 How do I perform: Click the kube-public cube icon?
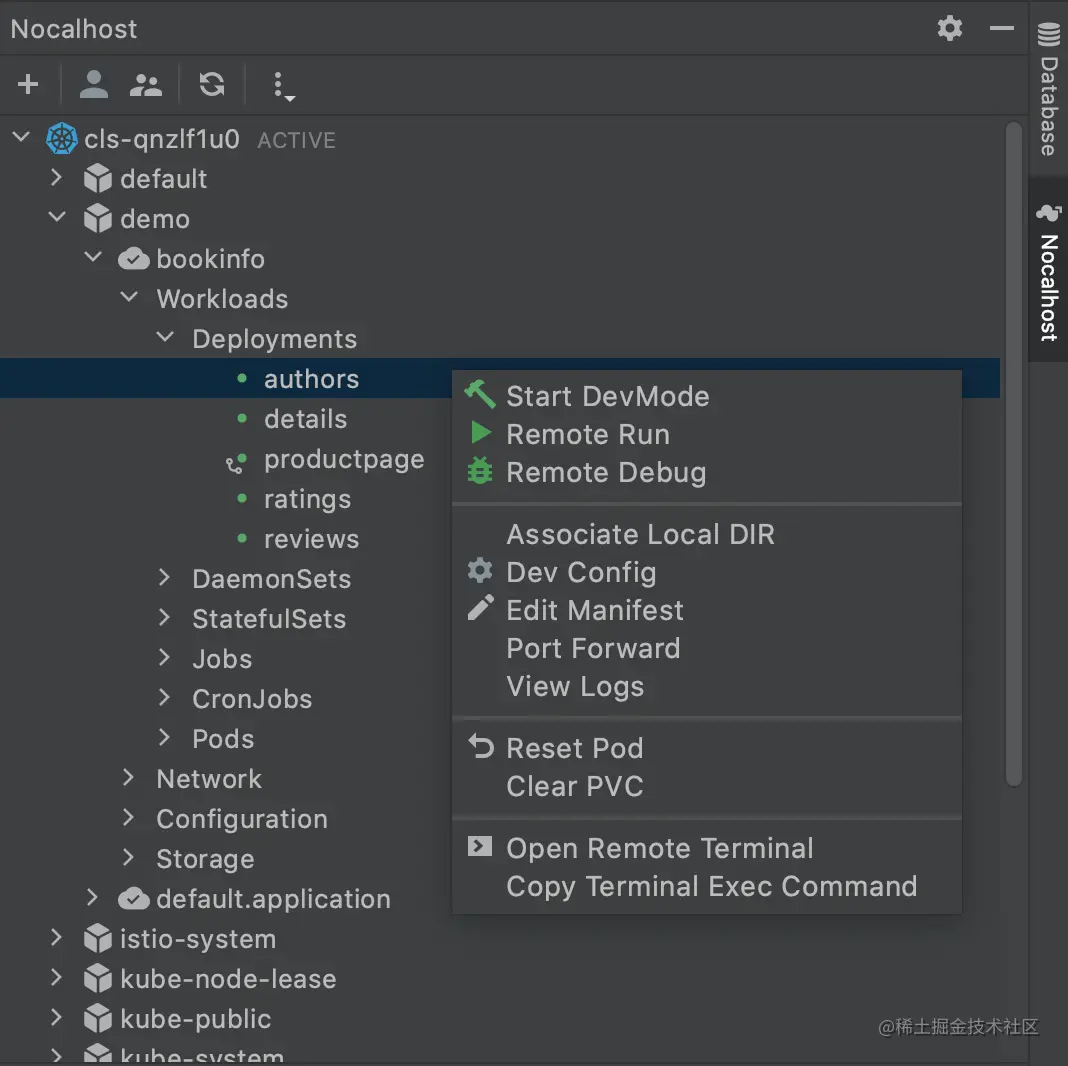[97, 1019]
